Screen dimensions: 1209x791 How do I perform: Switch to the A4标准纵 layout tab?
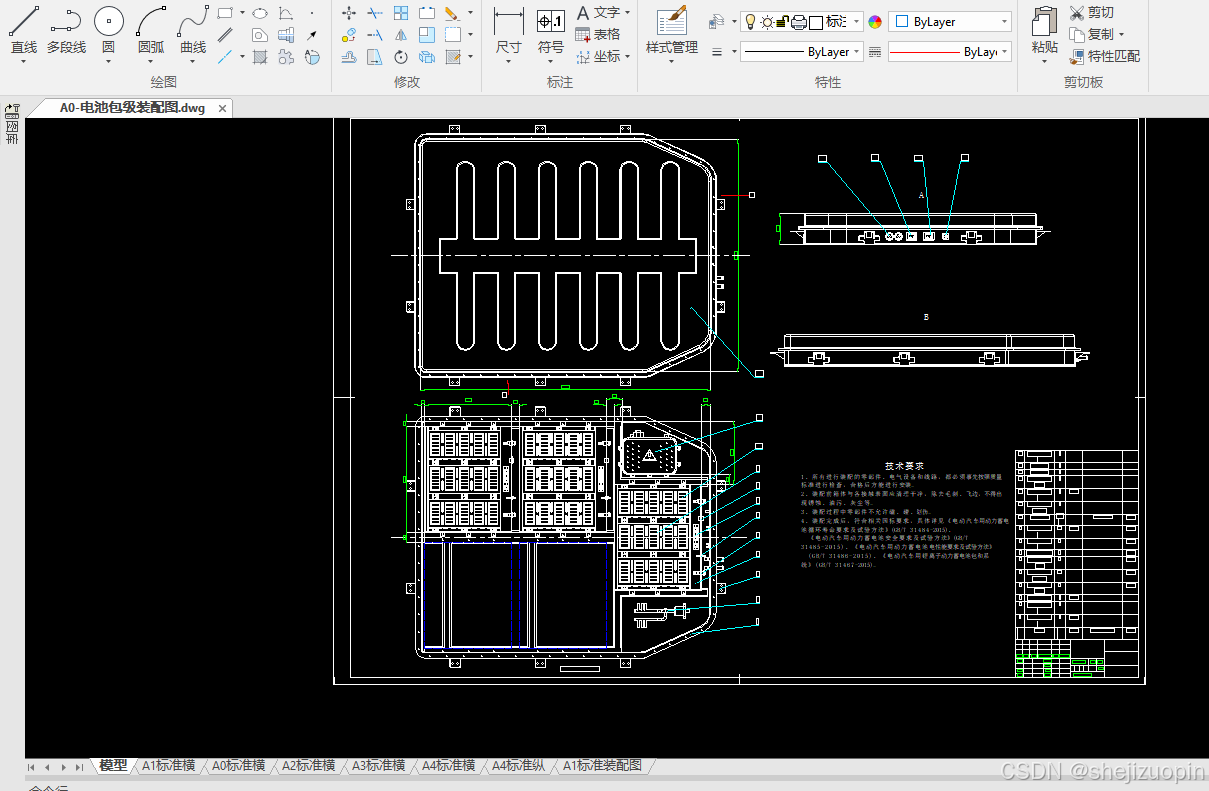pos(518,765)
